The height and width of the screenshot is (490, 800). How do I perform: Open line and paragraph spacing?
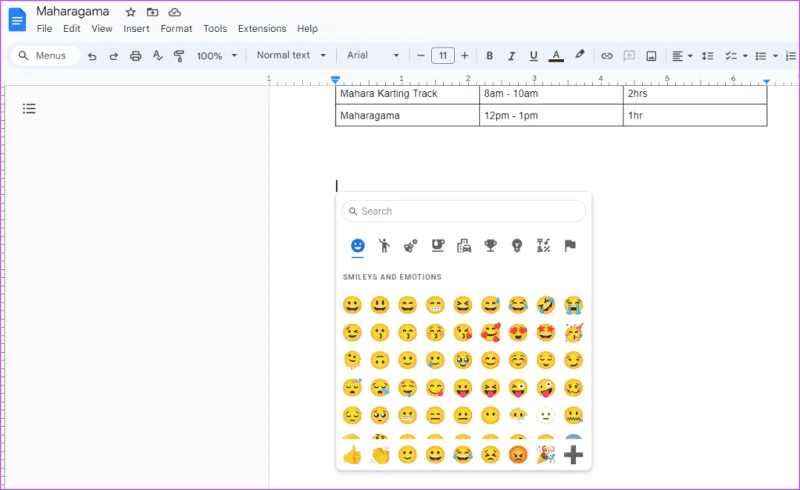click(707, 56)
